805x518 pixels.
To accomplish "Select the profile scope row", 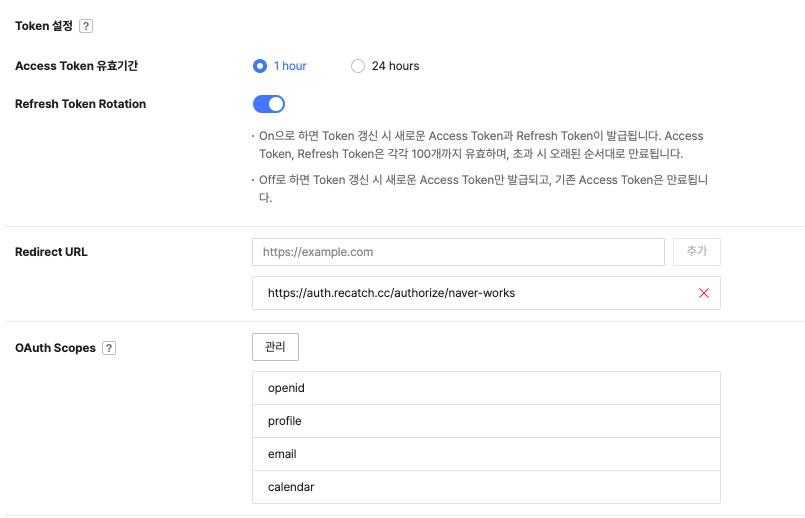I will (486, 421).
